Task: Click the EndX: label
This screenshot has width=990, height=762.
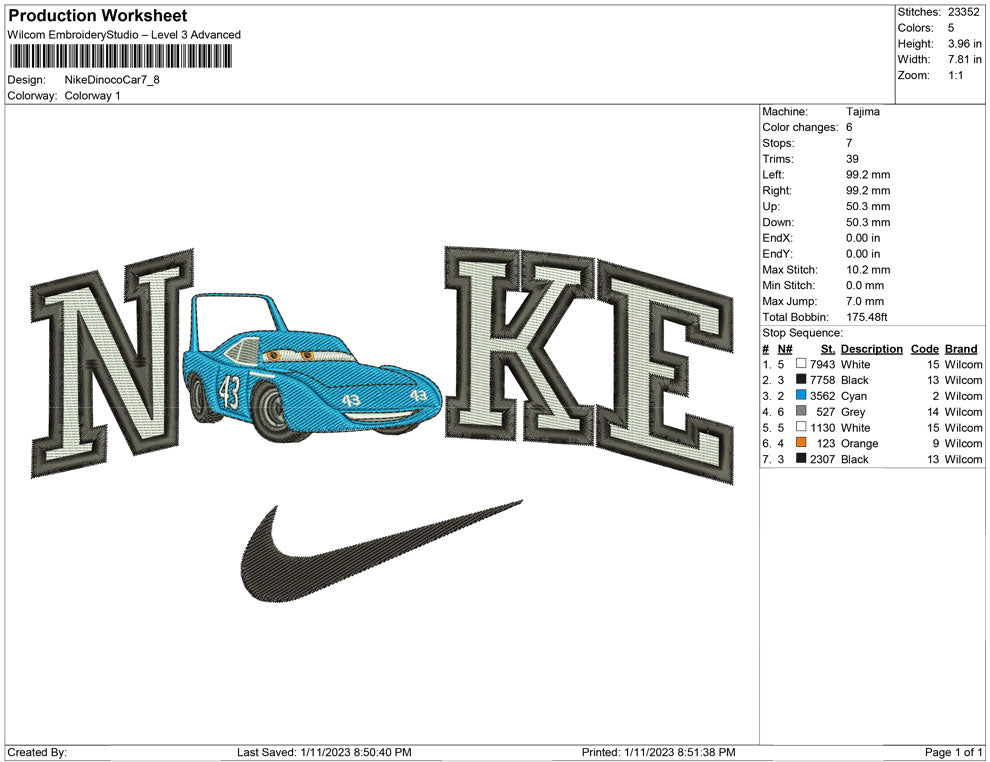Action: (777, 238)
